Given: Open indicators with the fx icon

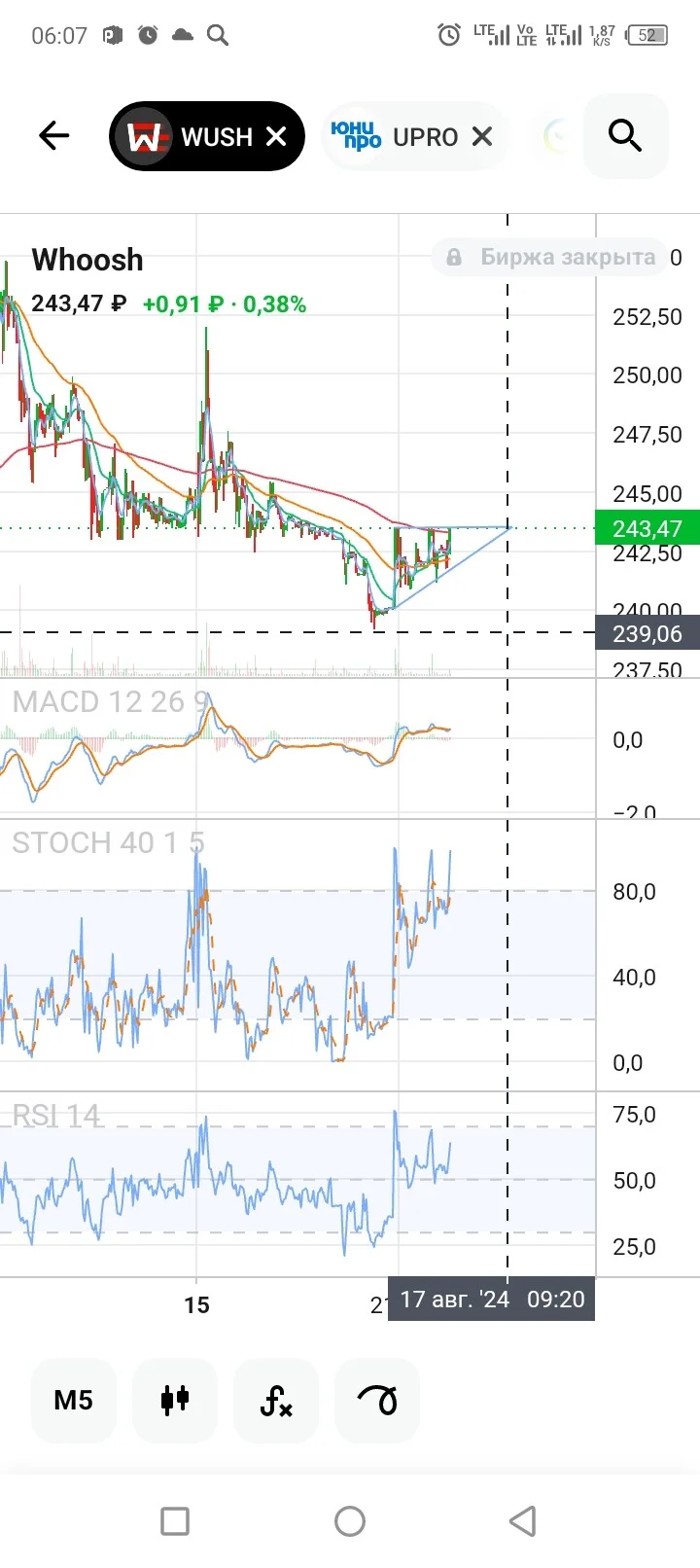Looking at the screenshot, I should (x=276, y=1401).
